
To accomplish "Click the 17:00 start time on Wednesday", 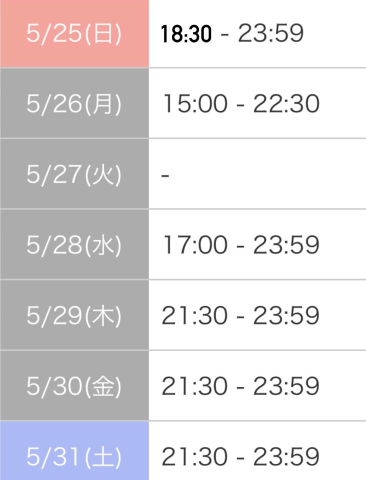I will pyautogui.click(x=195, y=245).
